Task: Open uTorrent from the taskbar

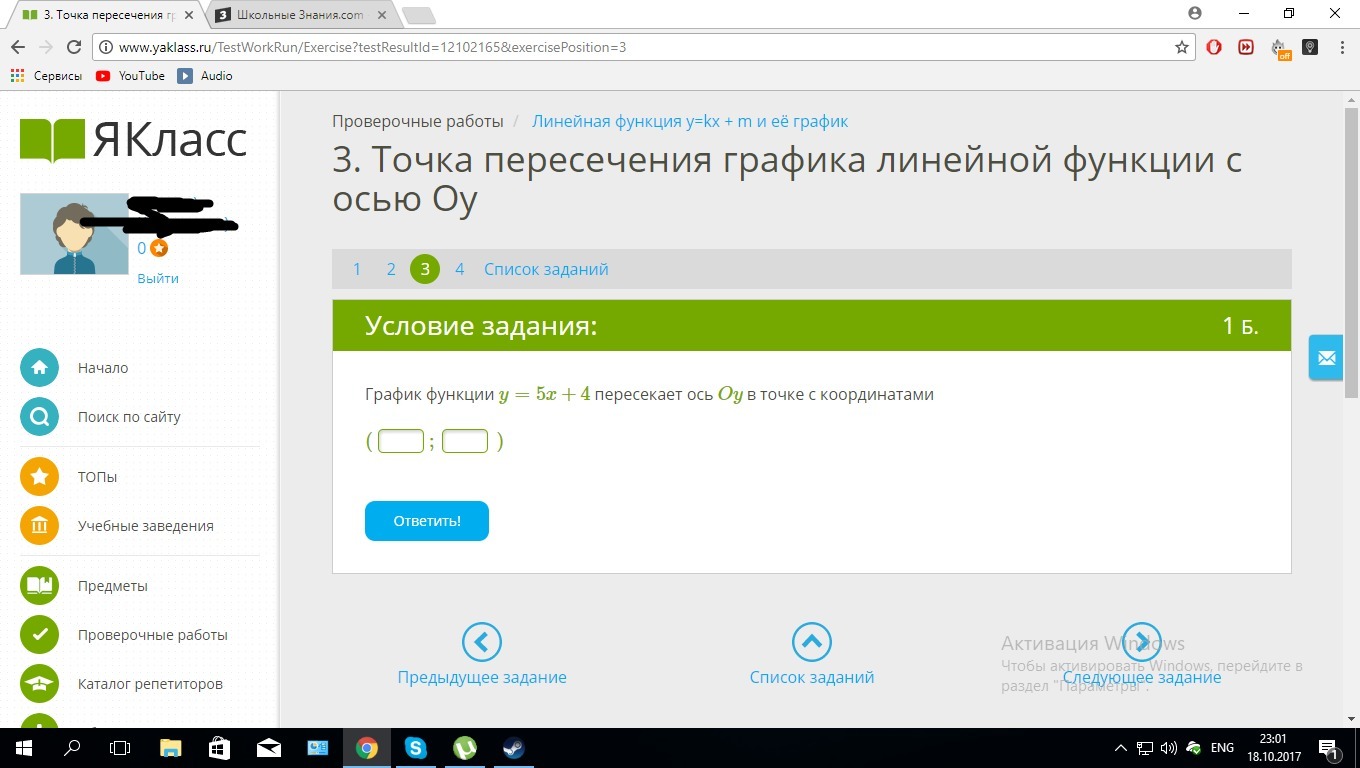Action: [x=465, y=748]
